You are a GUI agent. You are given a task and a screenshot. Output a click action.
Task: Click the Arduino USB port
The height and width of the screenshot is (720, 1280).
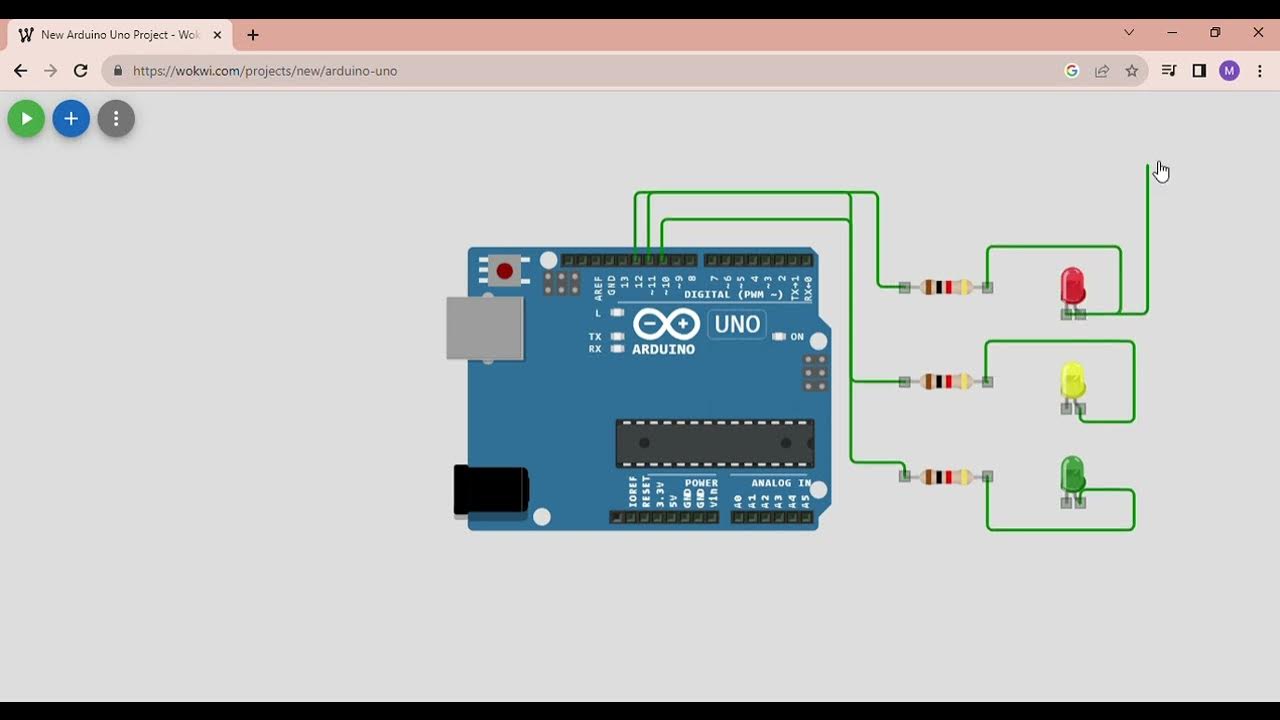coord(485,328)
